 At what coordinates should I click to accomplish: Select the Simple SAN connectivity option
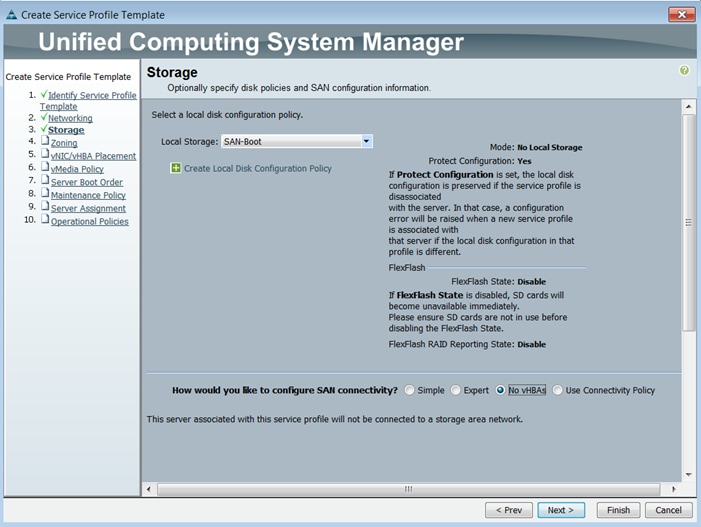409,390
